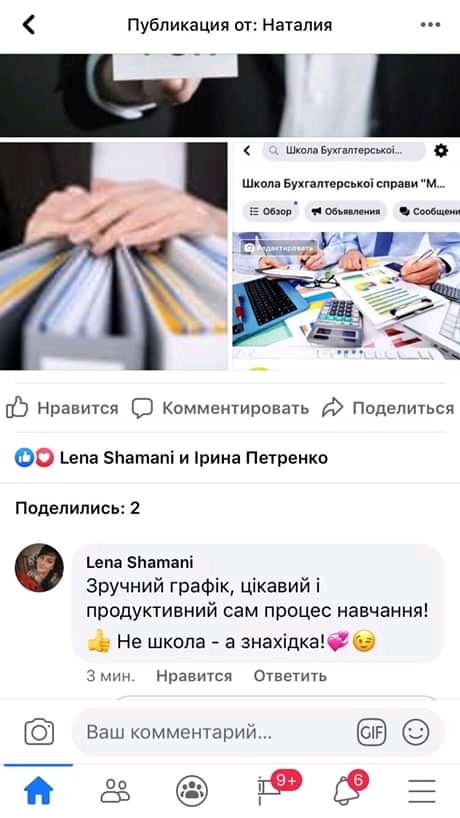
Task: Share the post via Поделиться
Action: pyautogui.click(x=388, y=408)
